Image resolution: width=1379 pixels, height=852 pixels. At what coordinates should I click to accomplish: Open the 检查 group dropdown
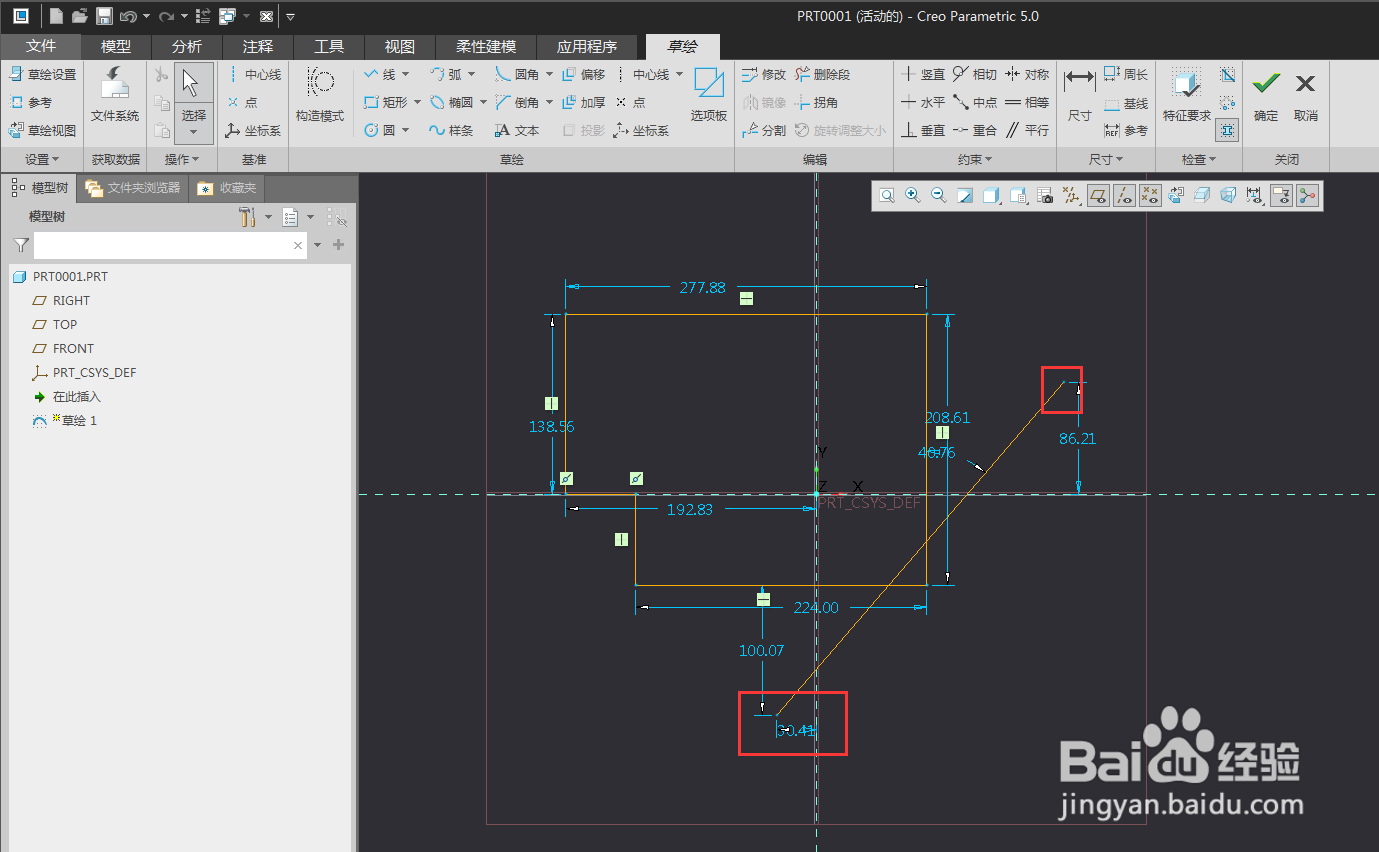tap(1199, 159)
